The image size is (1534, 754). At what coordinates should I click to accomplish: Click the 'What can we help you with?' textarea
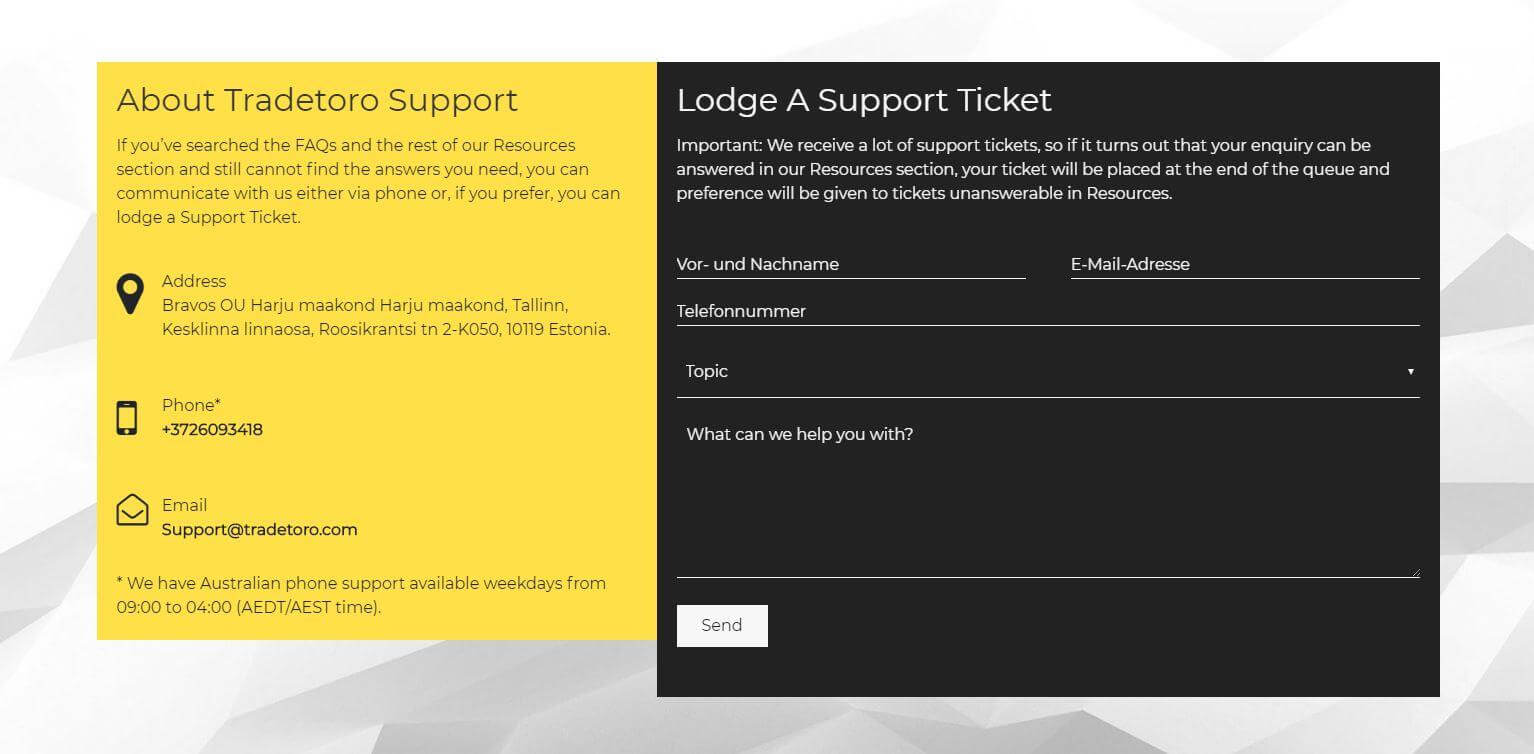[1048, 495]
